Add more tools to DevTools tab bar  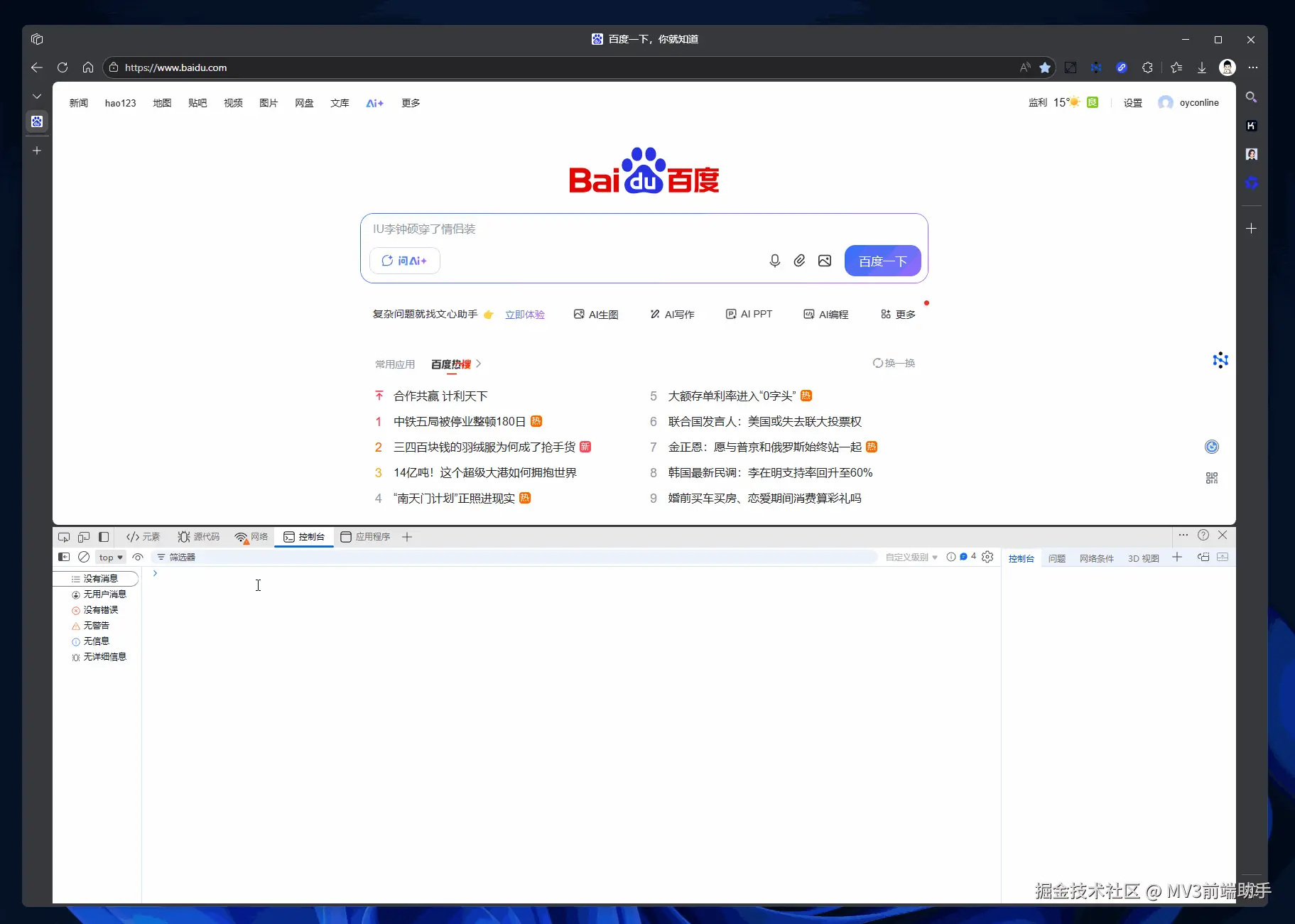pyautogui.click(x=407, y=537)
